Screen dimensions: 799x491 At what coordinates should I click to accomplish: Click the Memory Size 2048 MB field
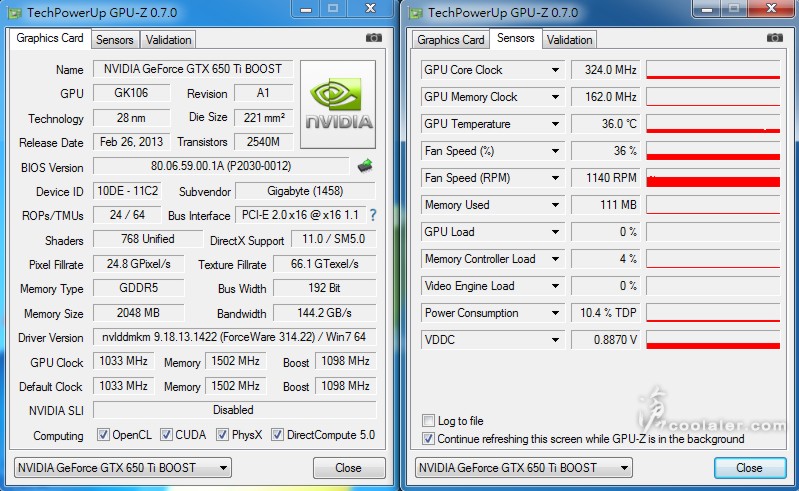138,313
